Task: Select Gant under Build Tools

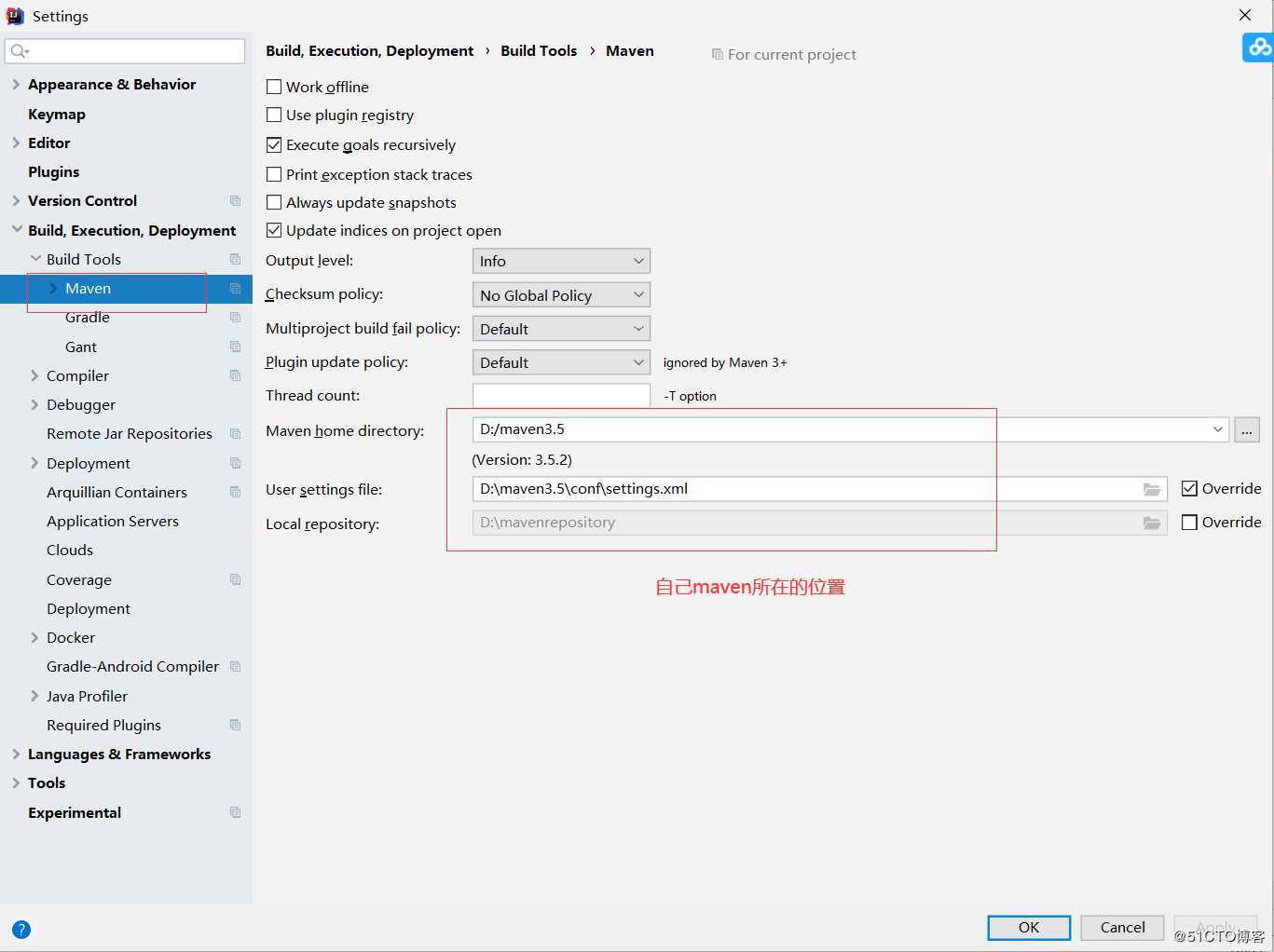Action: click(x=81, y=347)
